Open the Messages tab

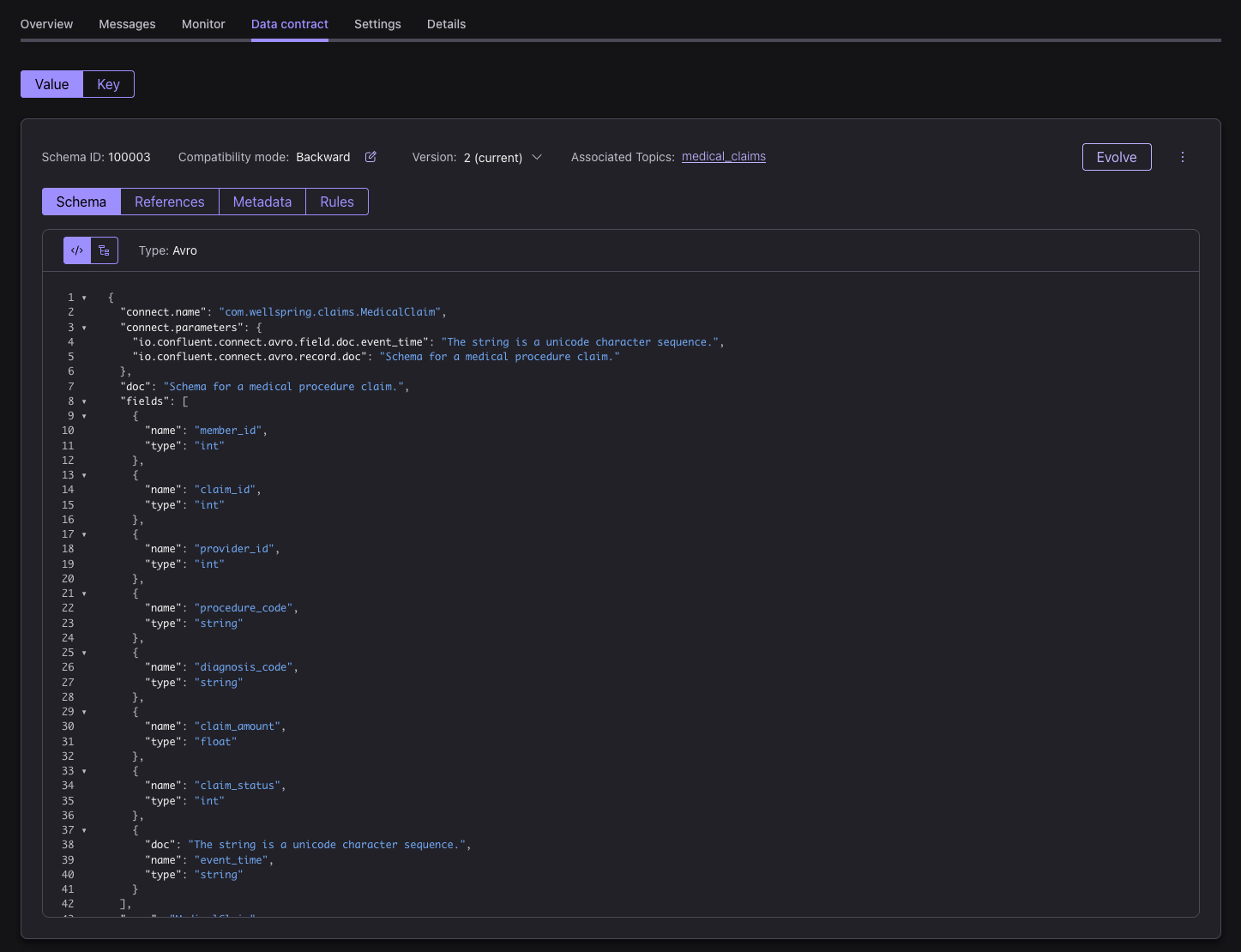point(127,24)
